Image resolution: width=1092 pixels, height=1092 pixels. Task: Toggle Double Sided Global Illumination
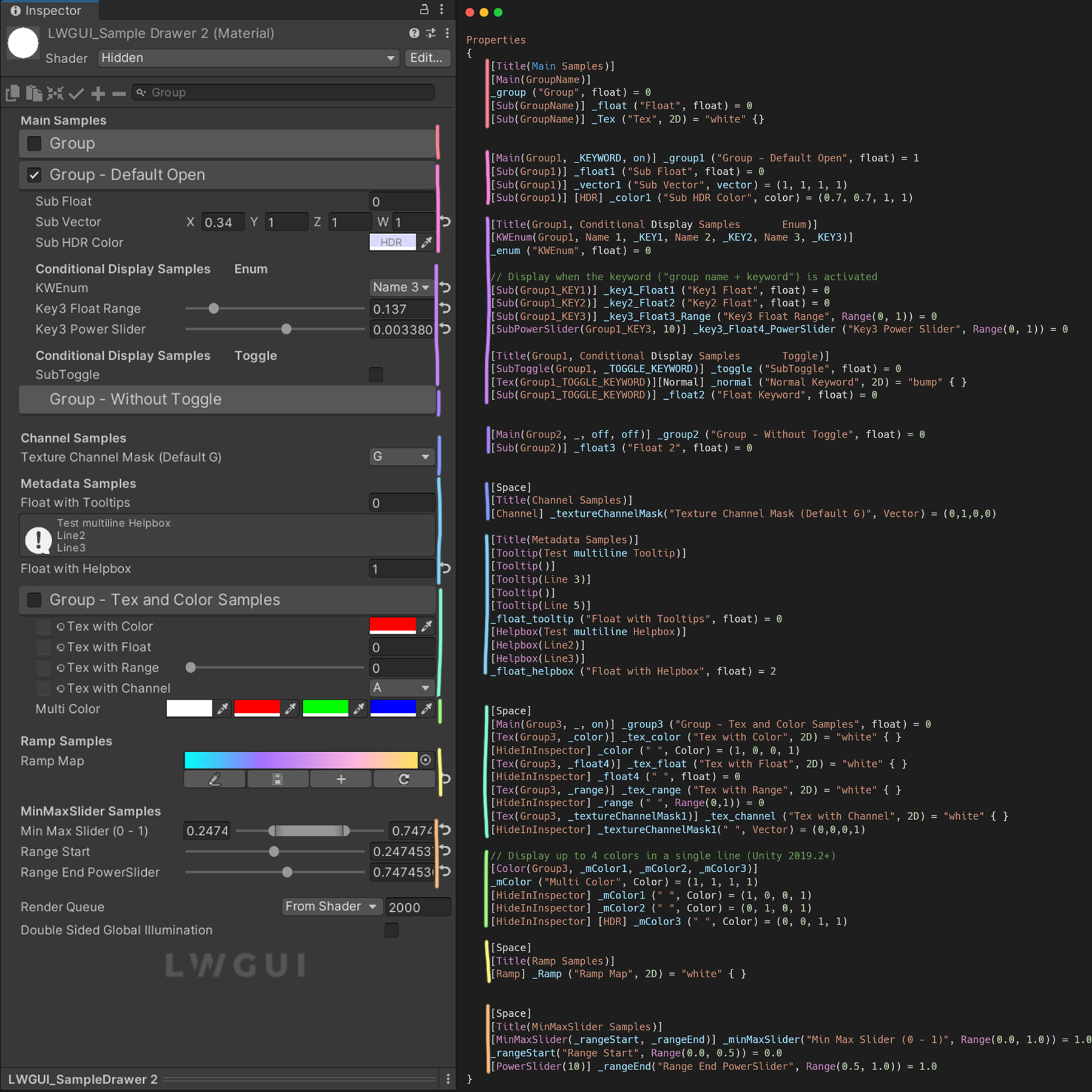pyautogui.click(x=391, y=929)
